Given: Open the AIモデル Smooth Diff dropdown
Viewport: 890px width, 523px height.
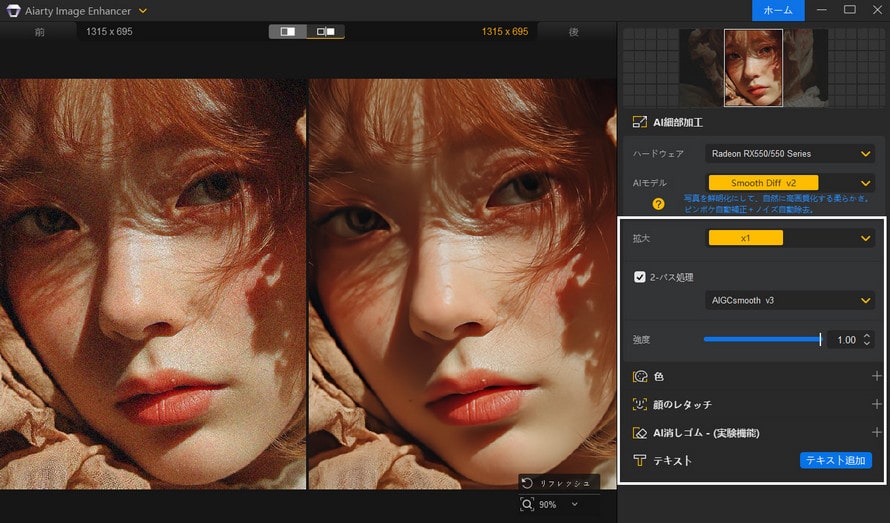Looking at the screenshot, I should pos(789,183).
